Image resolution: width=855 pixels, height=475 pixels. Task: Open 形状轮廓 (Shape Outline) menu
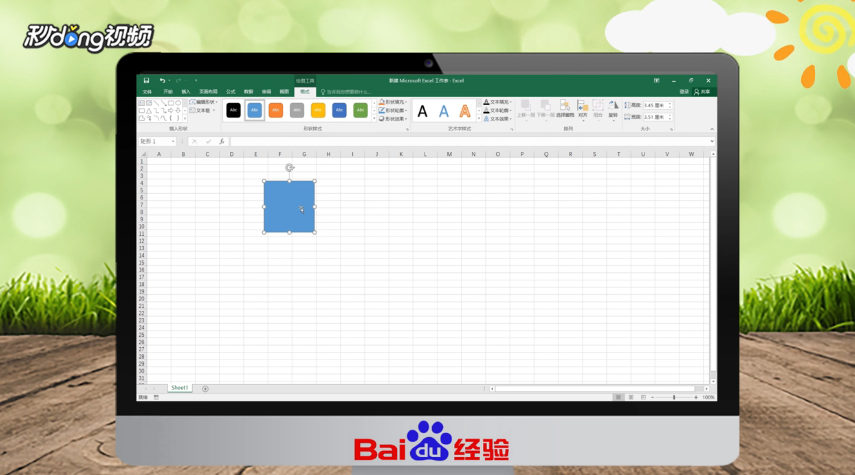tap(393, 110)
